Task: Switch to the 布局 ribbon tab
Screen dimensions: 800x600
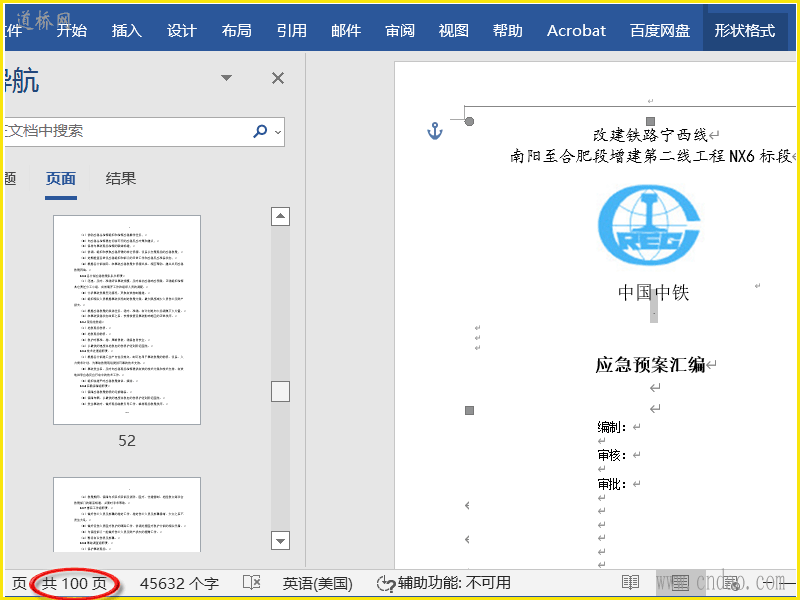Action: tap(236, 31)
